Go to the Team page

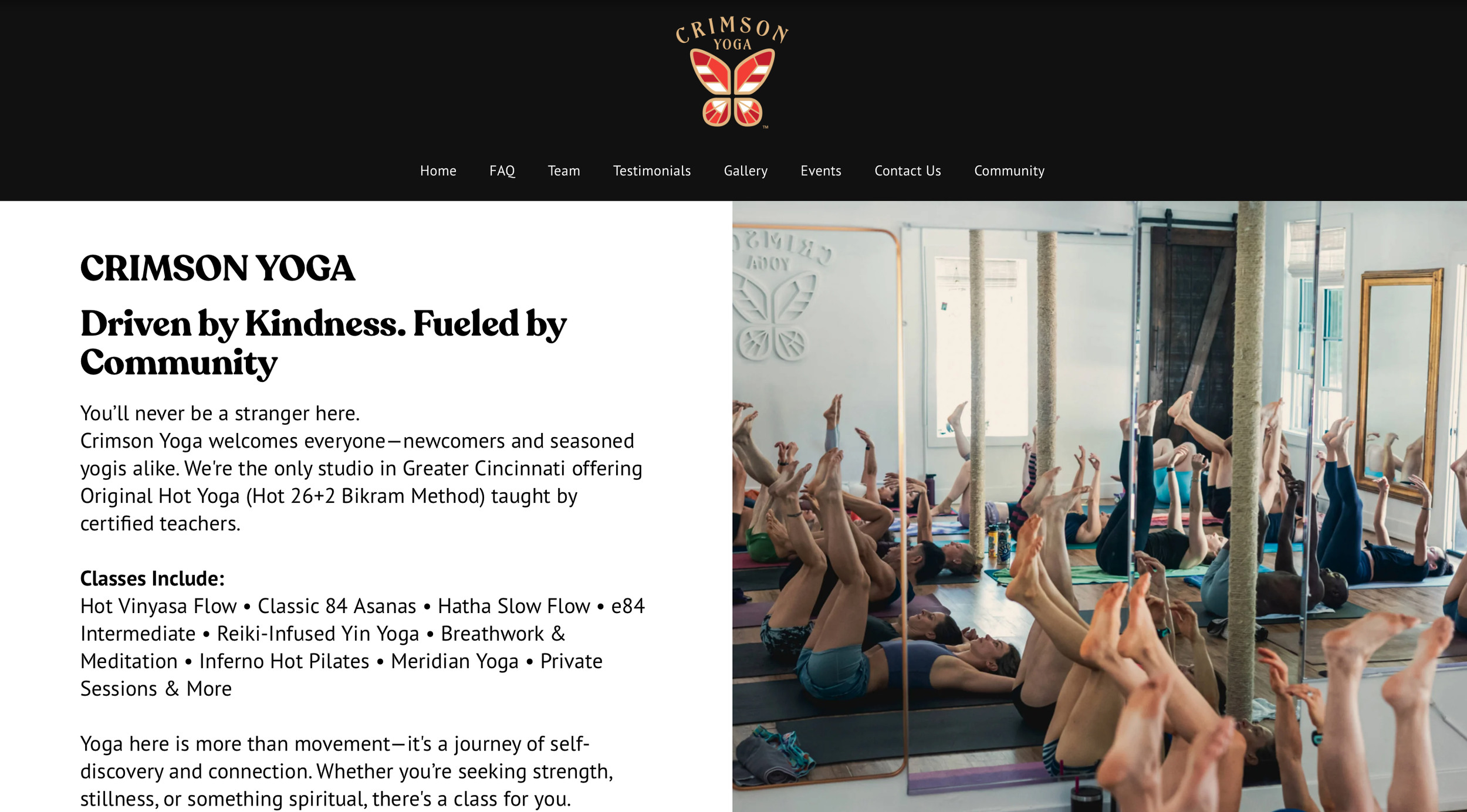point(563,171)
